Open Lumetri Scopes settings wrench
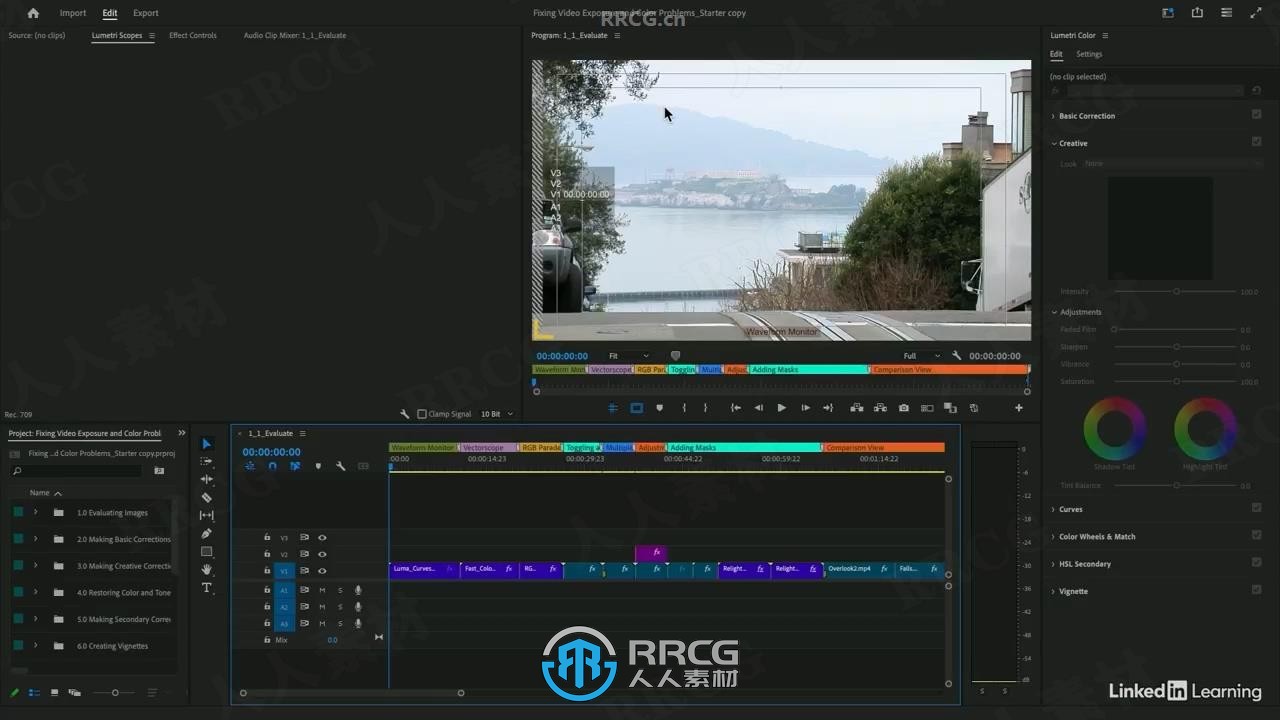The height and width of the screenshot is (720, 1280). (x=405, y=414)
